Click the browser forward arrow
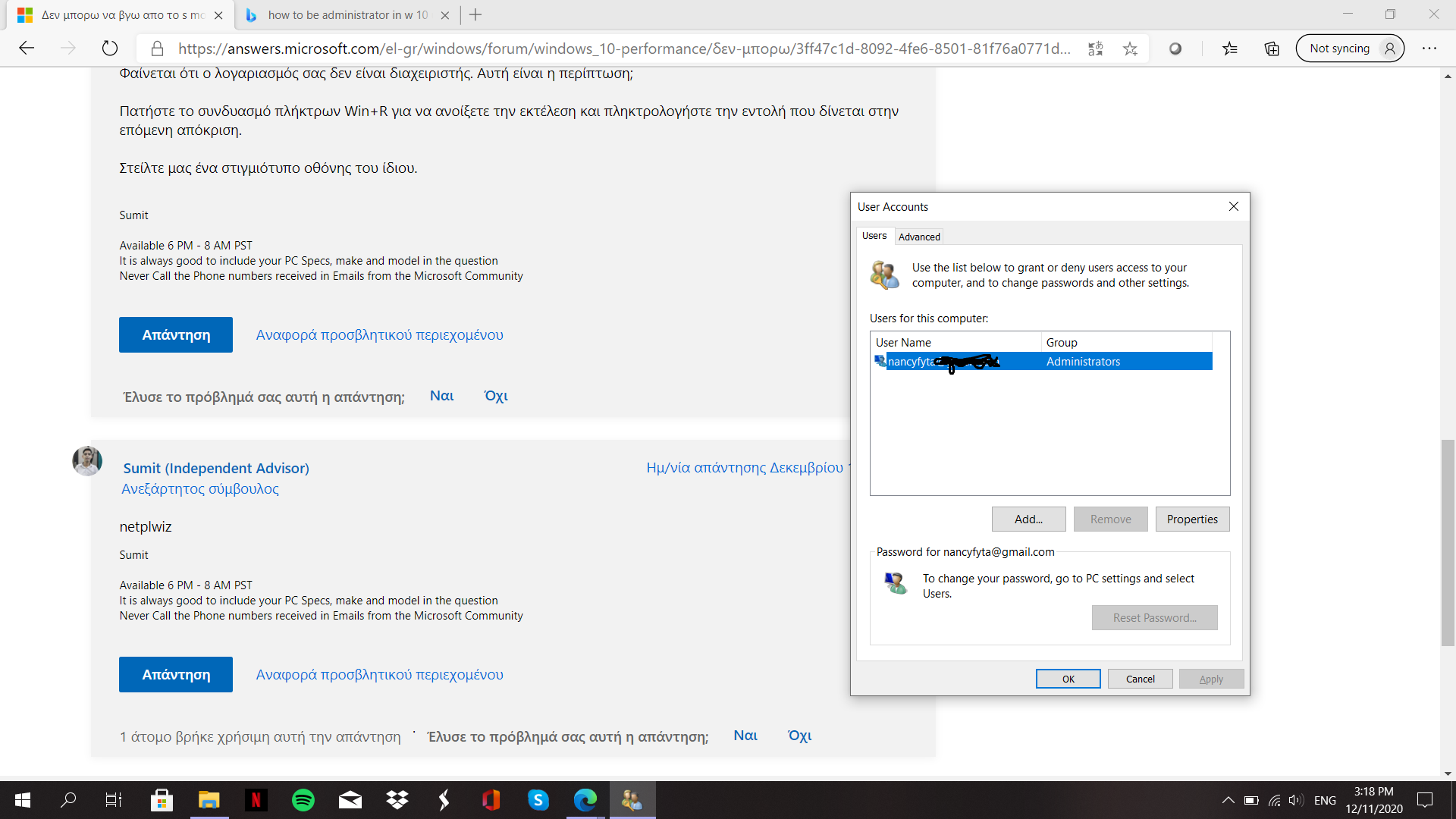This screenshot has width=1456, height=819. tap(68, 49)
